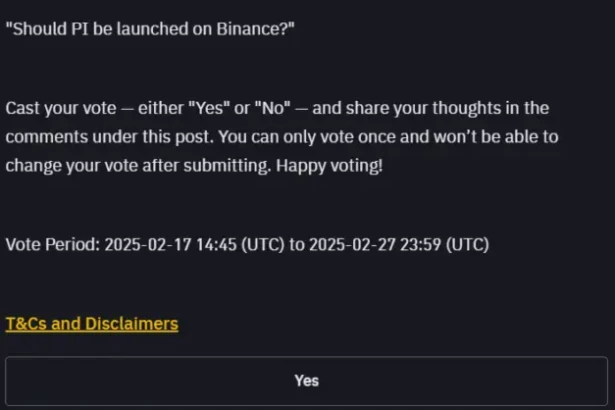Click the "Vote Period:" label
The image size is (615, 410).
click(53, 244)
